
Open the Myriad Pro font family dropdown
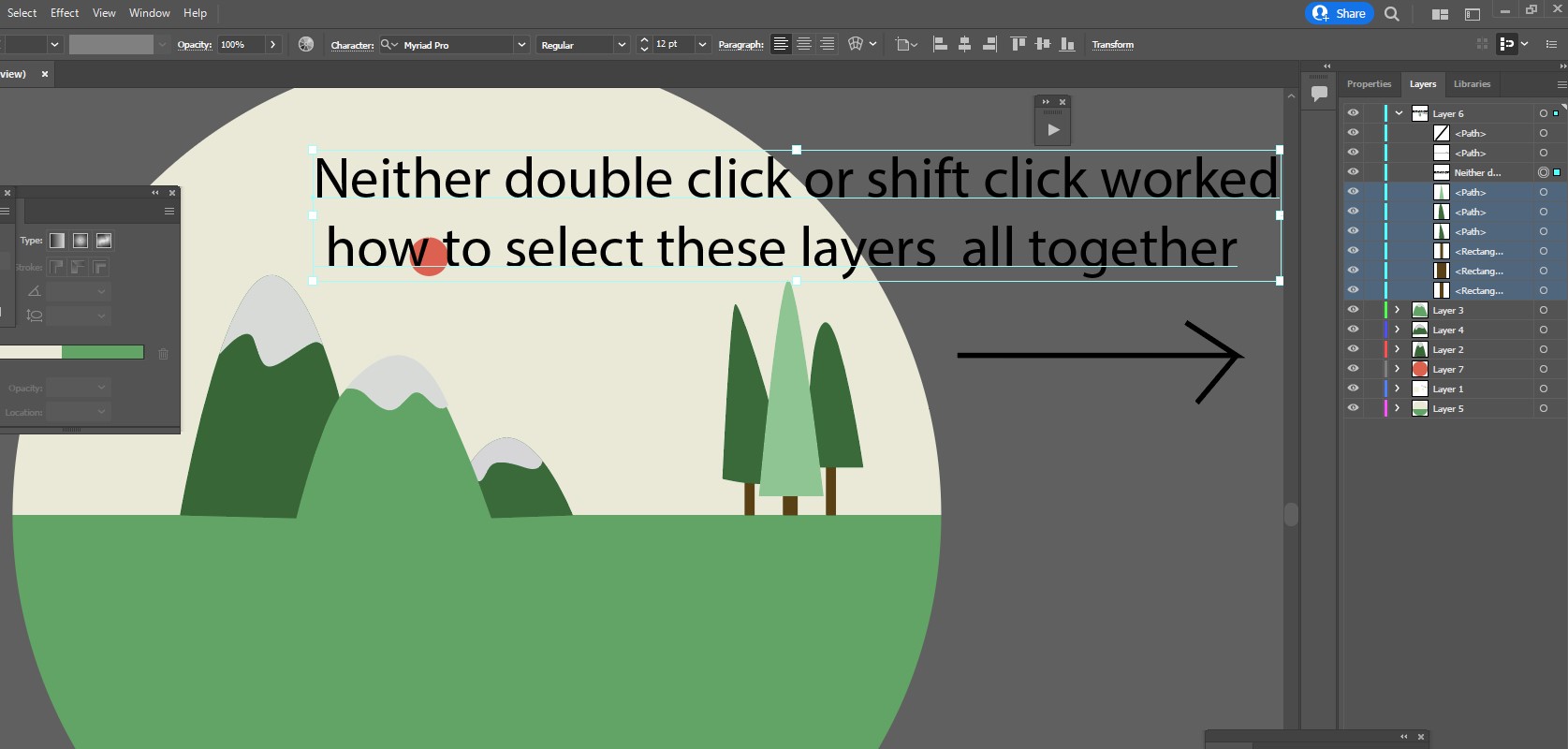click(x=521, y=45)
